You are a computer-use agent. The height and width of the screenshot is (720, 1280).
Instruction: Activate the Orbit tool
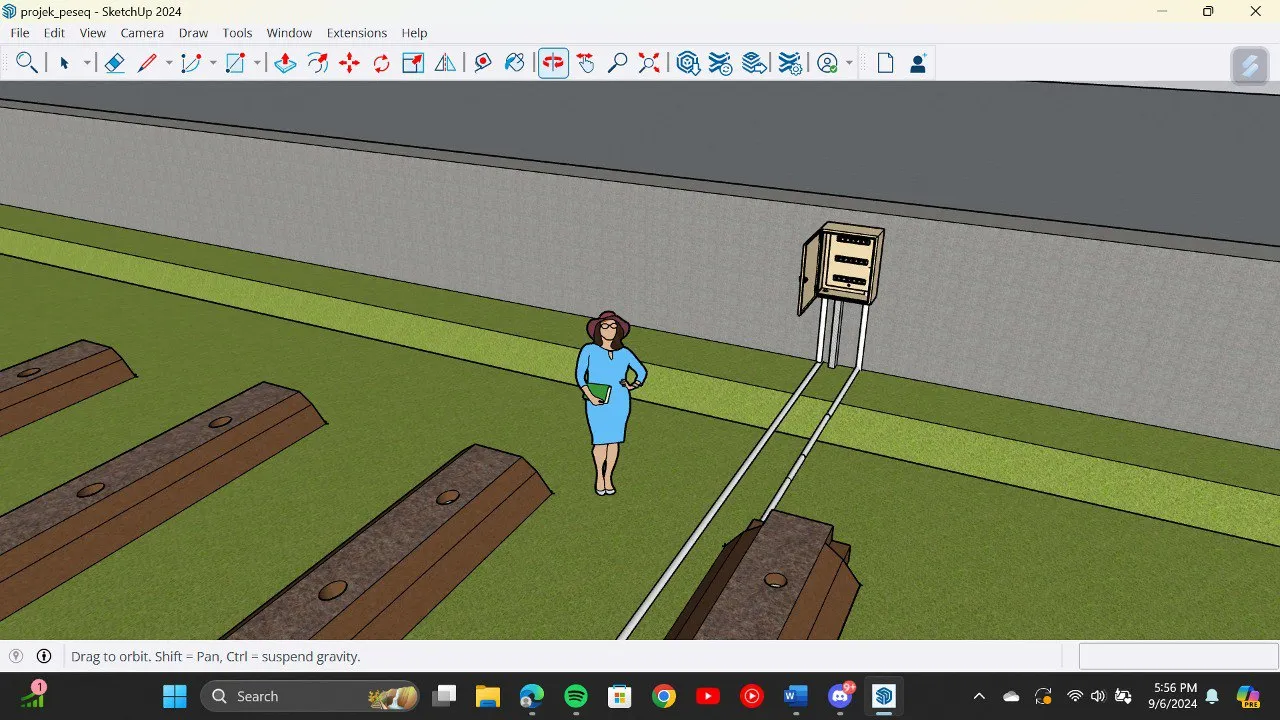[x=553, y=63]
